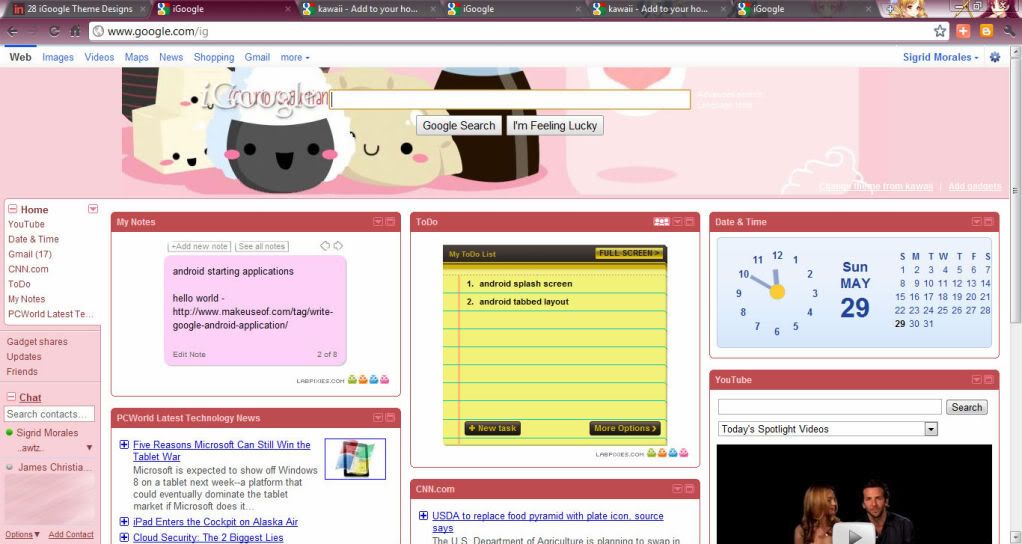Open the Windows tablet news thumbnail
The height and width of the screenshot is (544, 1022).
point(355,459)
